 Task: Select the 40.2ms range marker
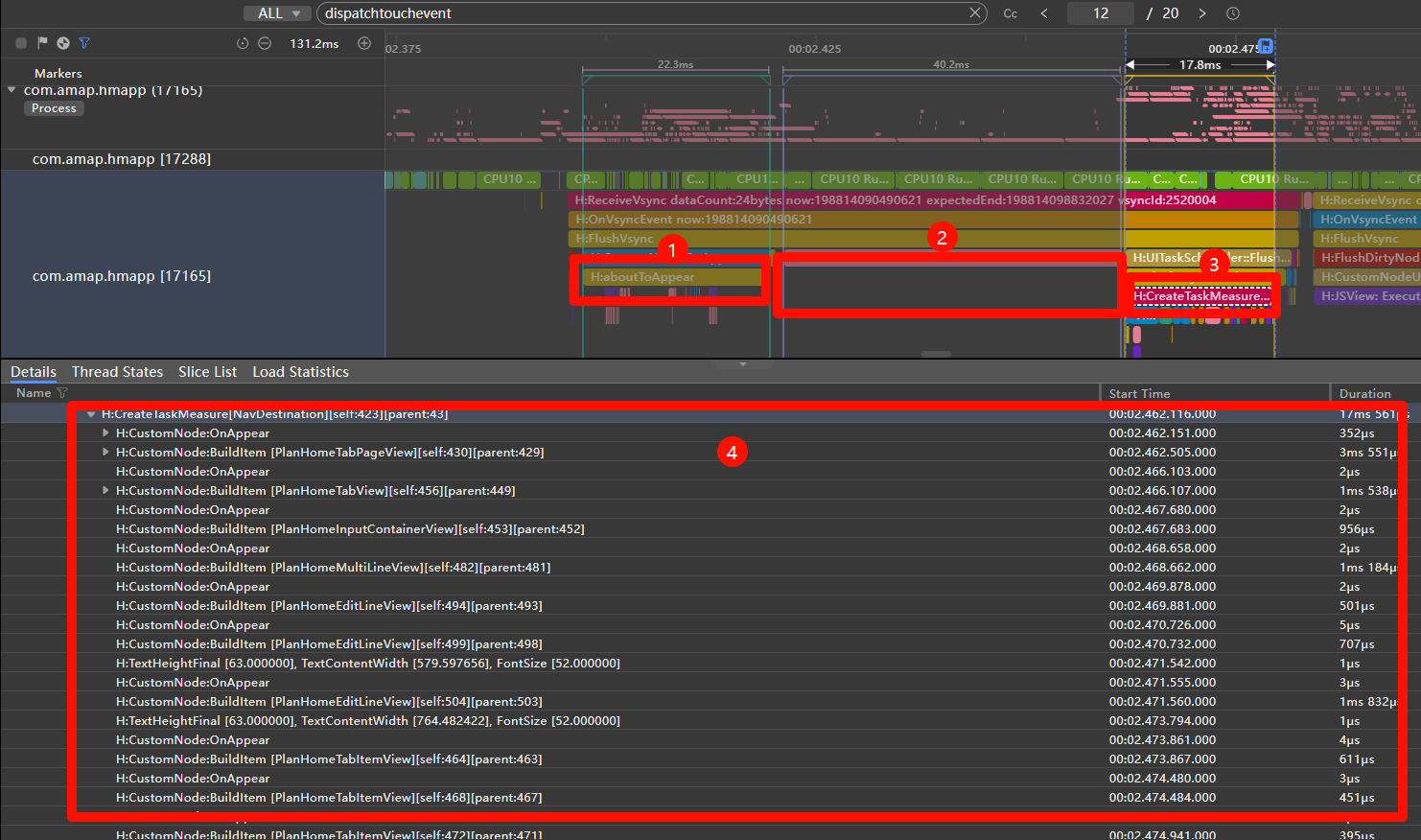[x=951, y=65]
